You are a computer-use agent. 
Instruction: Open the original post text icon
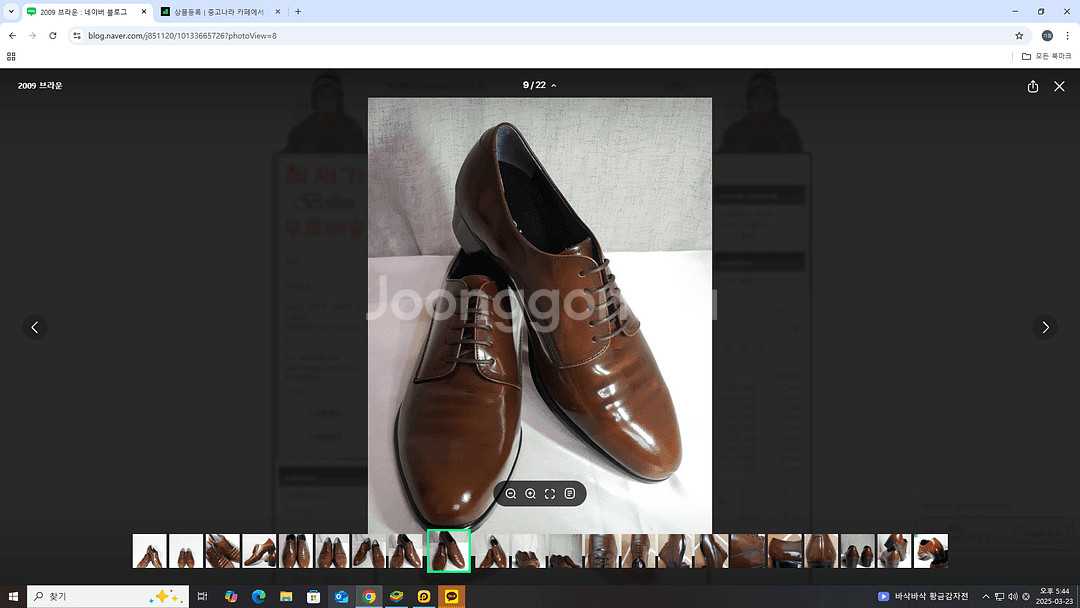point(570,494)
